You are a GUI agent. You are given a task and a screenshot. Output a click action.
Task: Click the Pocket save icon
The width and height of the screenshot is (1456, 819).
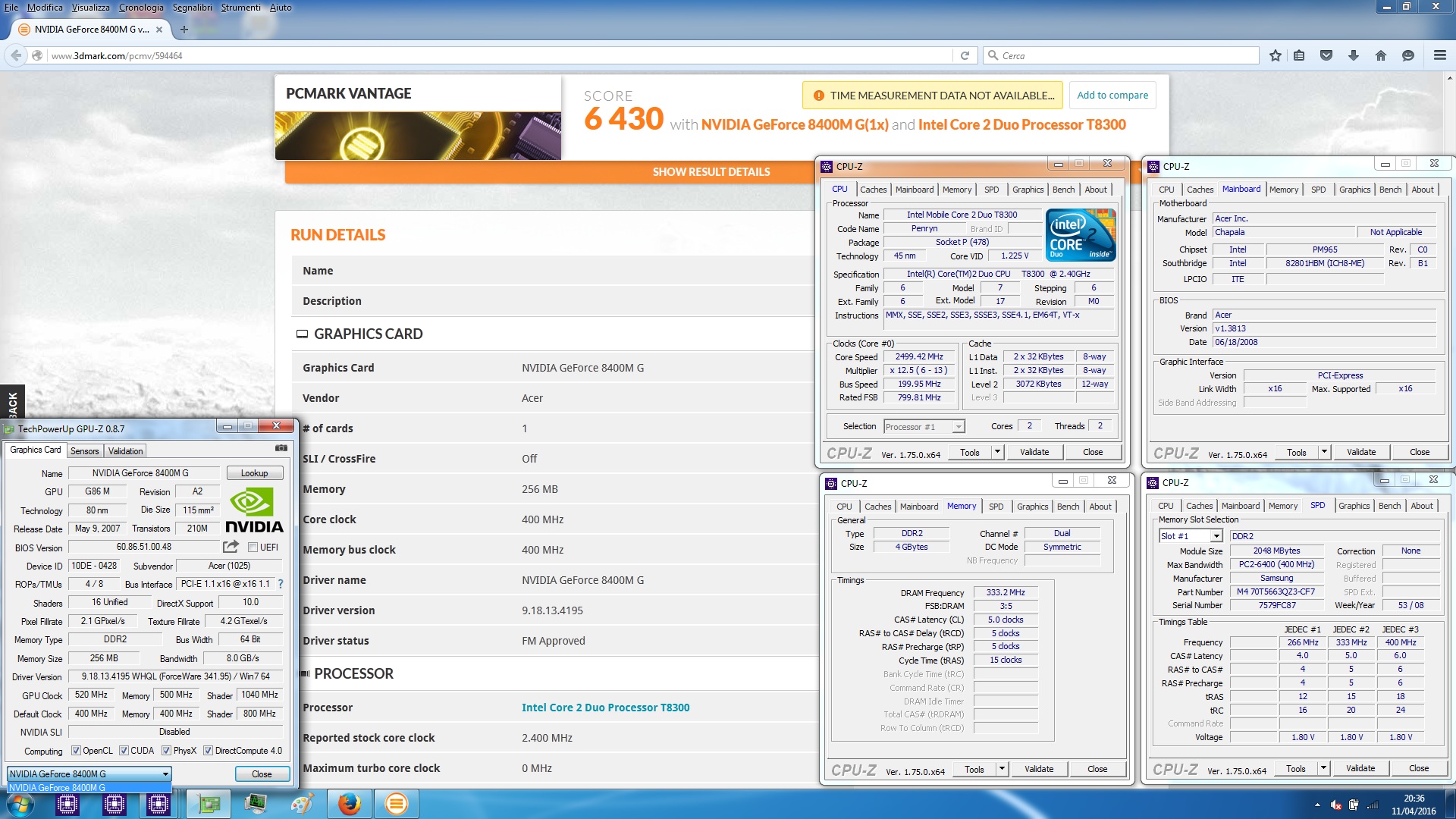pos(1326,55)
